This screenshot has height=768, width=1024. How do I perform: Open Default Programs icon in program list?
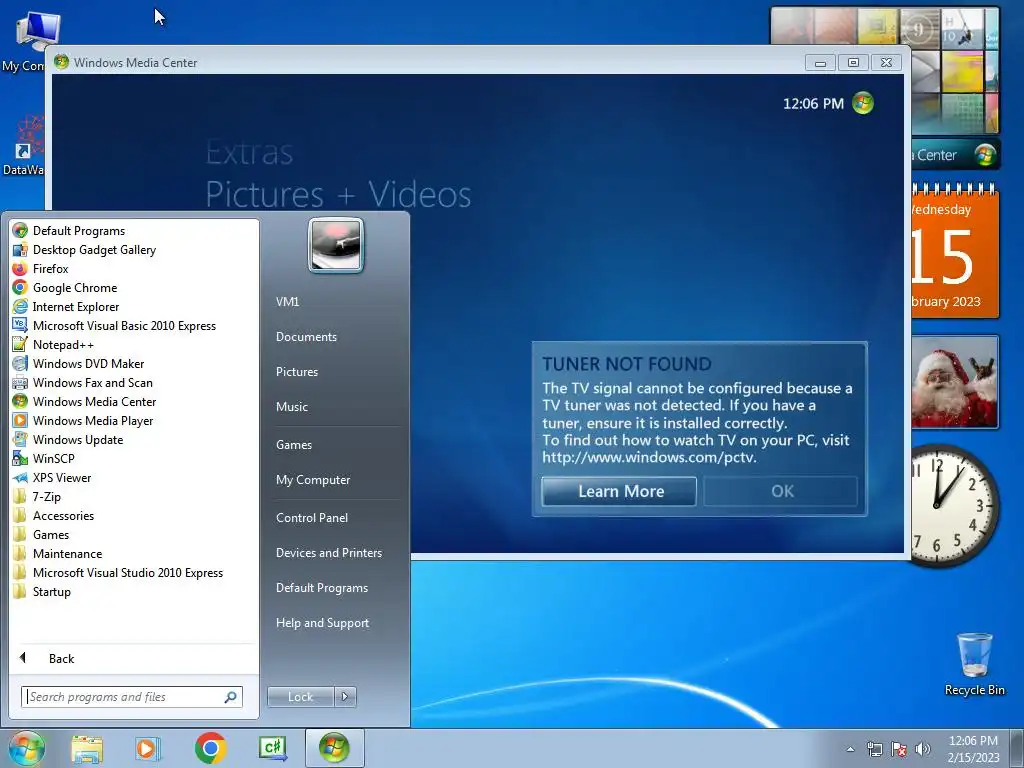tap(20, 231)
